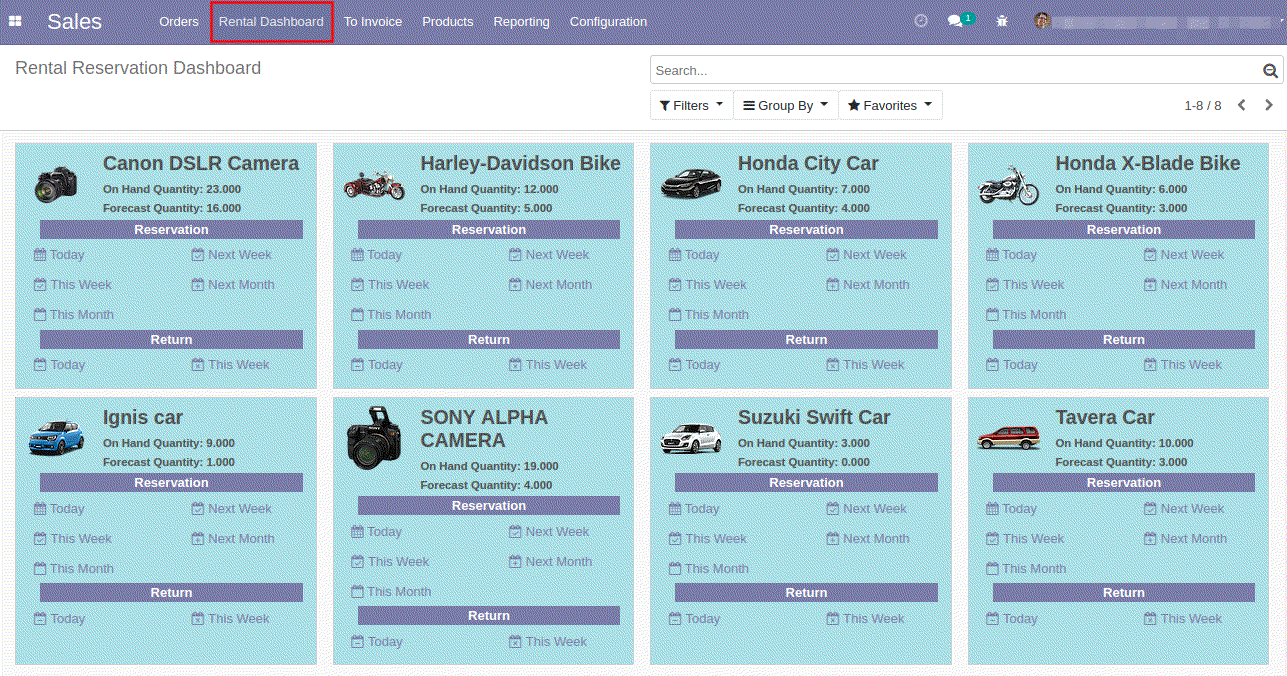This screenshot has width=1287, height=676.
Task: Expand the Favorites dropdown
Action: coord(890,105)
